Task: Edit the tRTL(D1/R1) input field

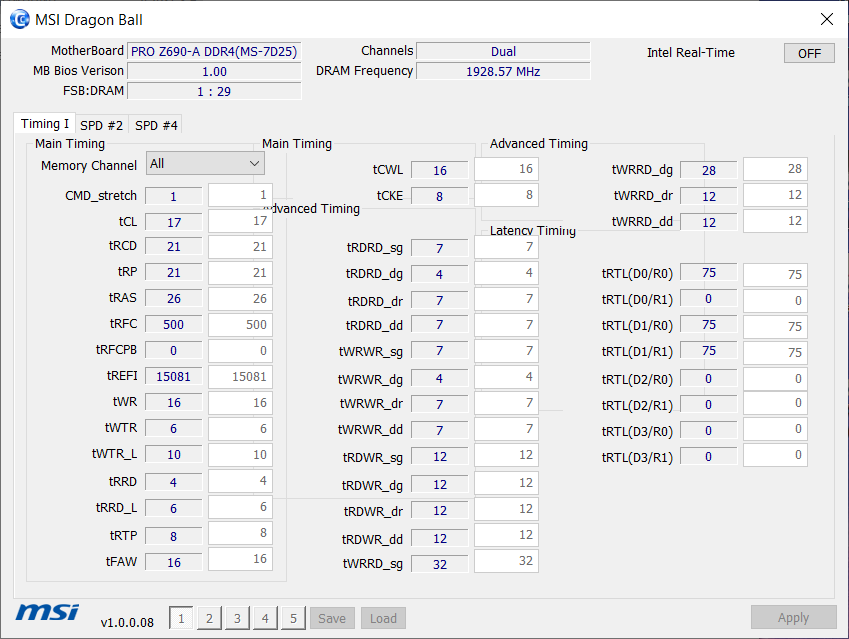Action: [775, 353]
